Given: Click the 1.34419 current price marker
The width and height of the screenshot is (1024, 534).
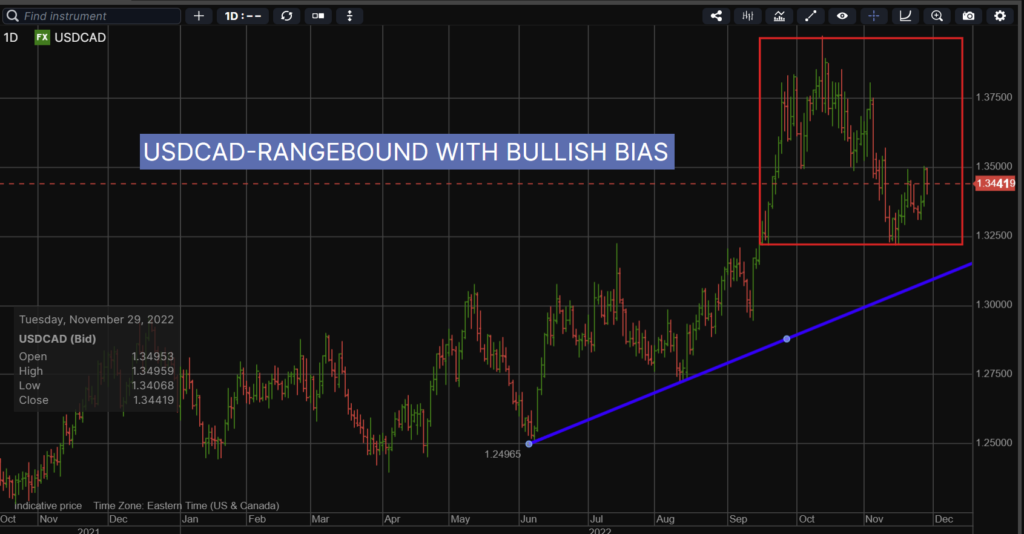Looking at the screenshot, I should [x=993, y=184].
